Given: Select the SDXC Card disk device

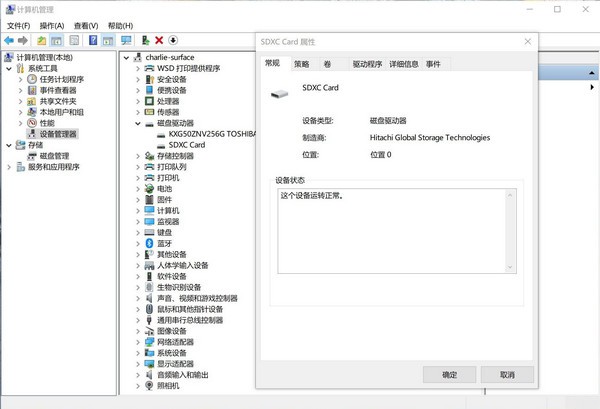Looking at the screenshot, I should (187, 145).
